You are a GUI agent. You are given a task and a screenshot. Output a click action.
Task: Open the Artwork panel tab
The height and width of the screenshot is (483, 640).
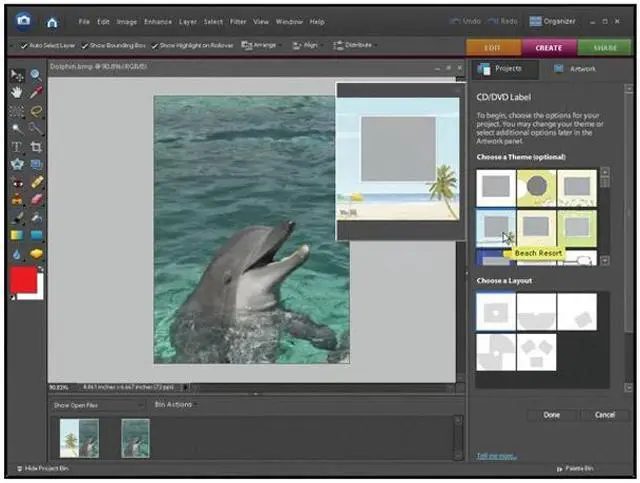tap(576, 69)
